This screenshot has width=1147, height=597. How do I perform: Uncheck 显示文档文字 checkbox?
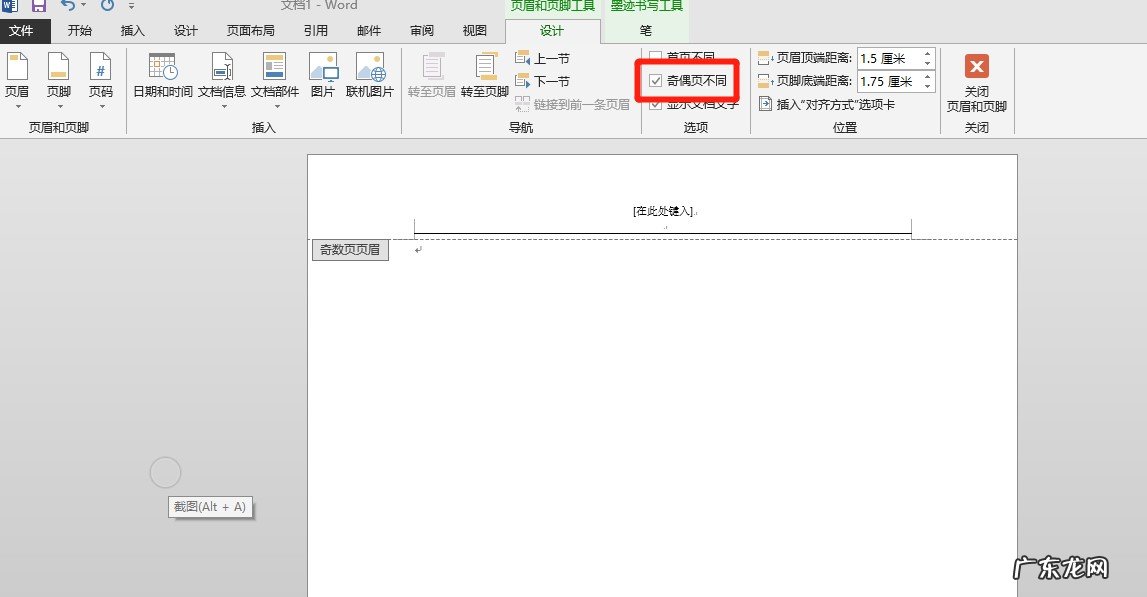click(x=656, y=104)
